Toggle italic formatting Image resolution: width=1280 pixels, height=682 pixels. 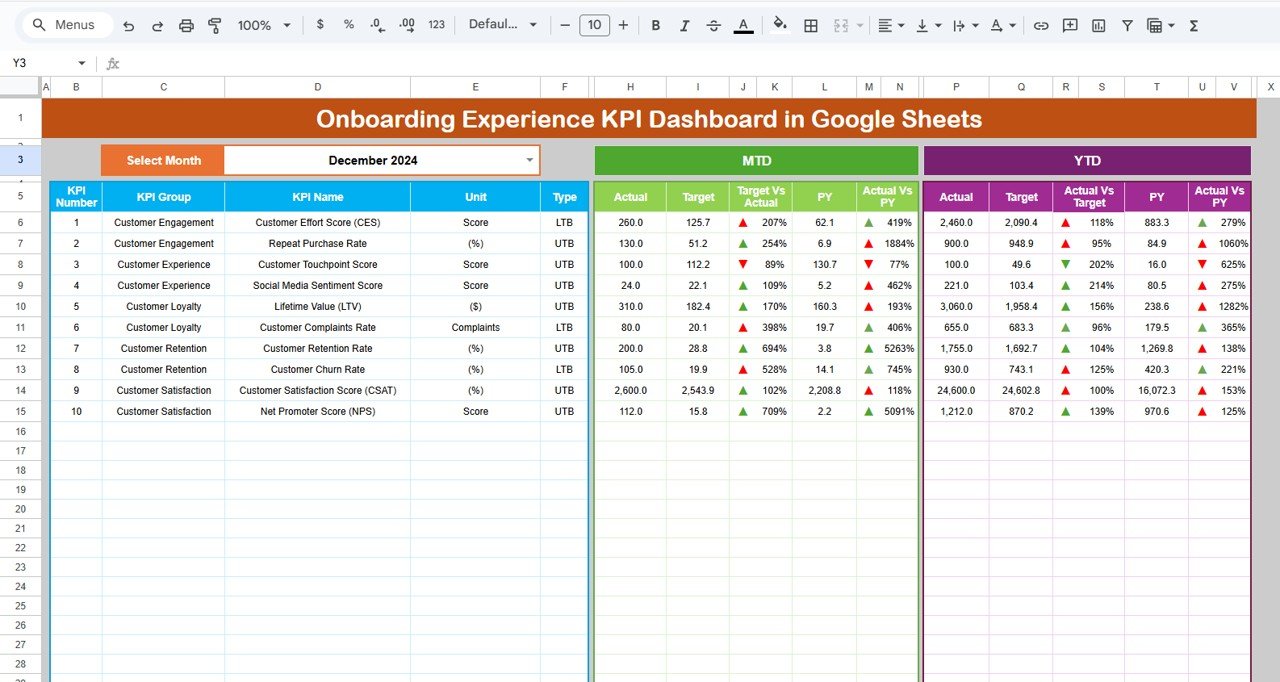pos(684,25)
